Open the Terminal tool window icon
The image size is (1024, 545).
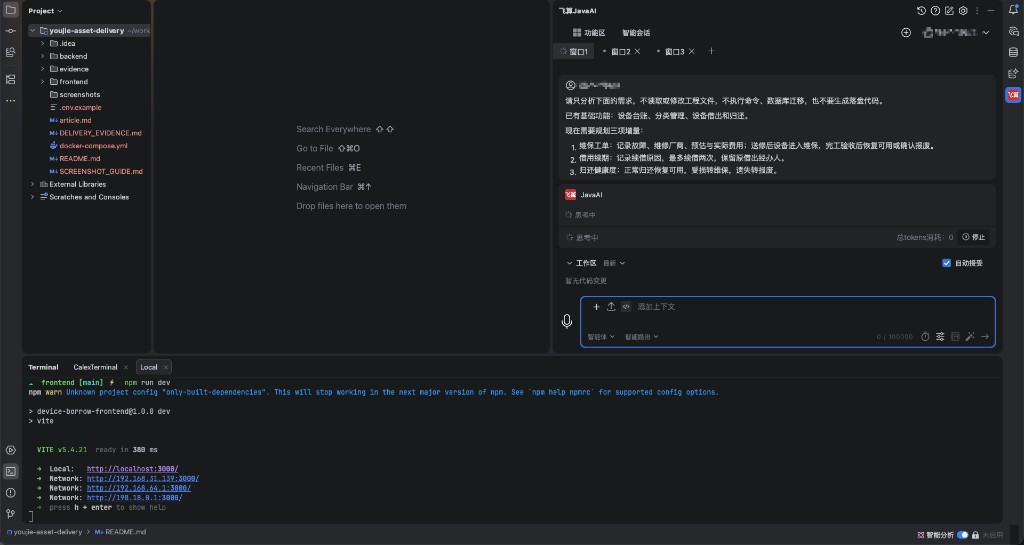point(10,471)
